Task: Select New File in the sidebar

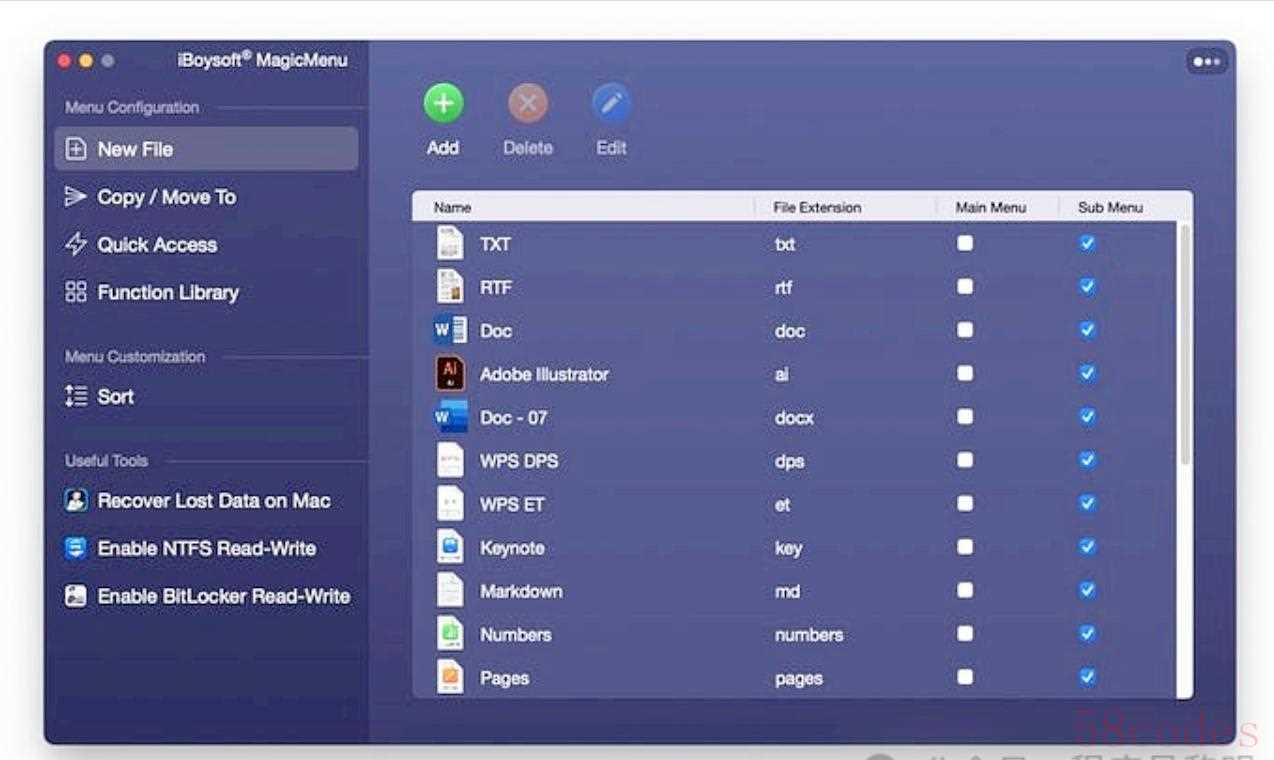Action: (x=206, y=149)
